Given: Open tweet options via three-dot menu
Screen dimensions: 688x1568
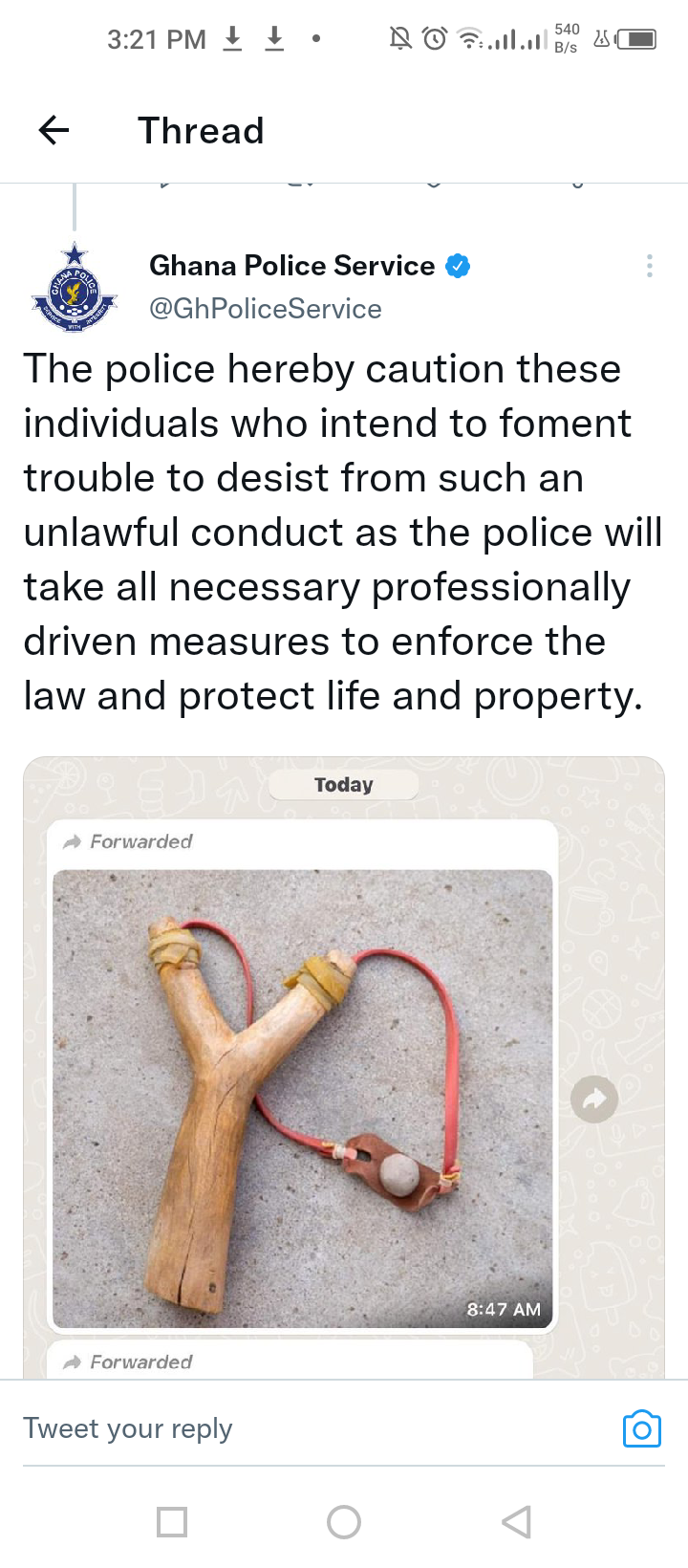Looking at the screenshot, I should pyautogui.click(x=650, y=266).
